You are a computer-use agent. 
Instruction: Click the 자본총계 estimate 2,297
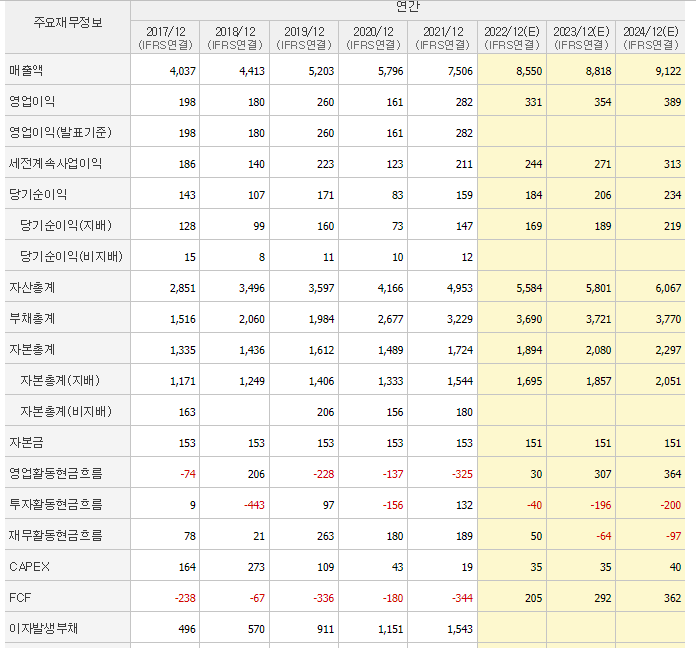pyautogui.click(x=668, y=350)
